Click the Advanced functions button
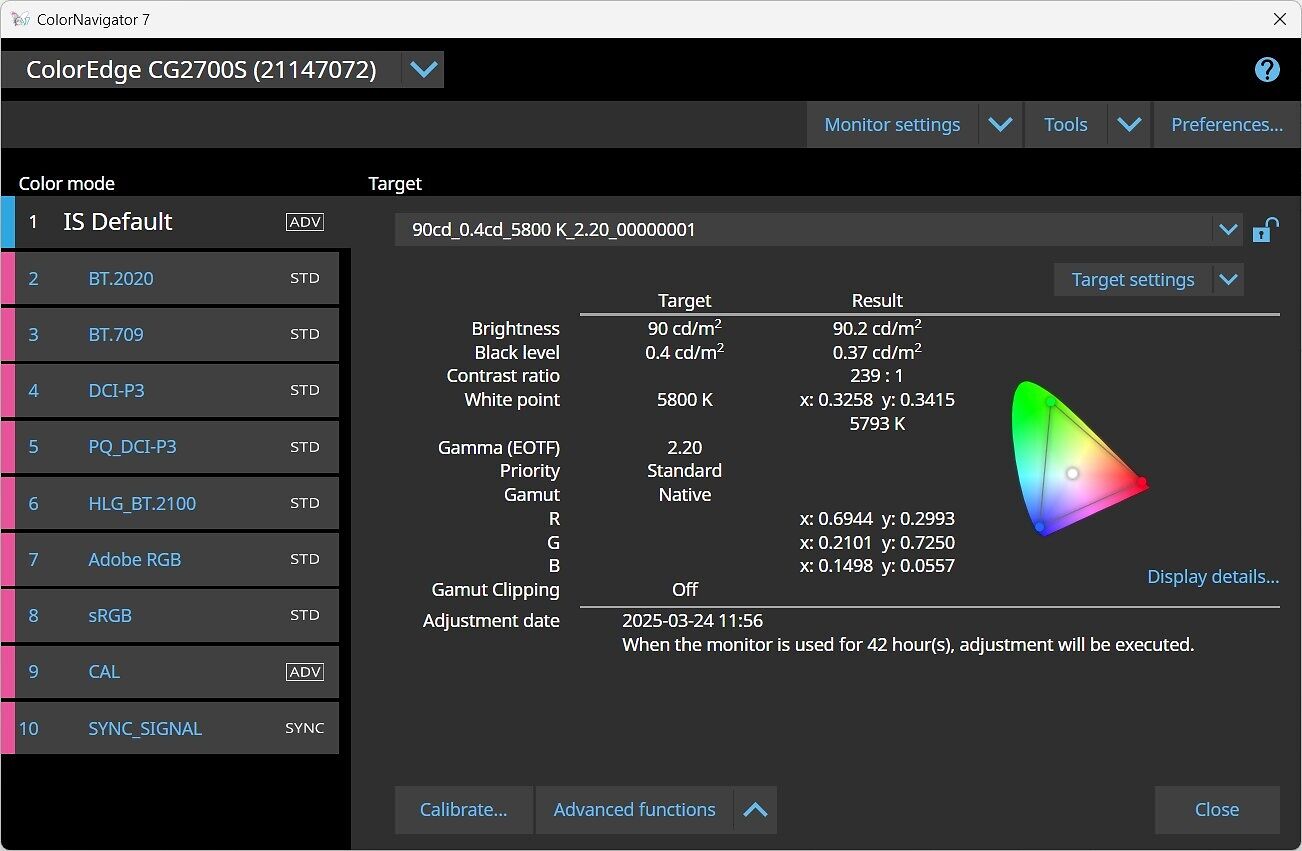The width and height of the screenshot is (1302, 851). tap(635, 810)
